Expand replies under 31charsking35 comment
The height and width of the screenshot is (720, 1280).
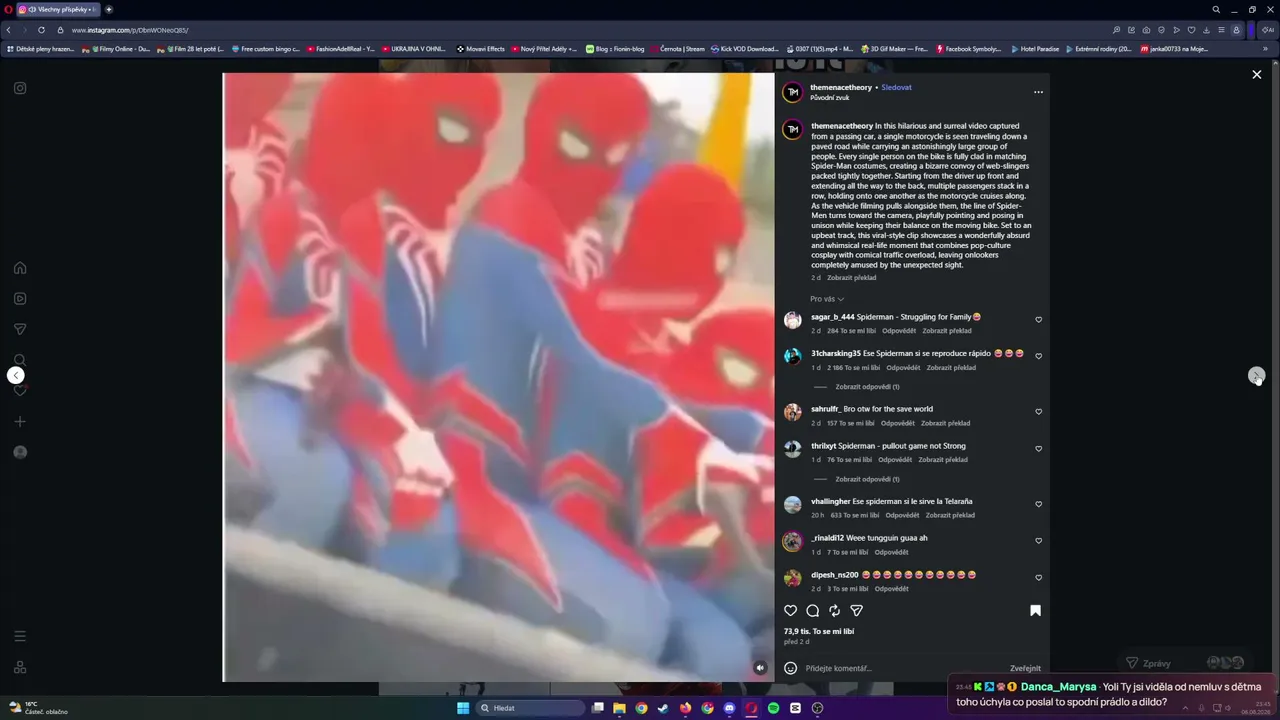867,387
